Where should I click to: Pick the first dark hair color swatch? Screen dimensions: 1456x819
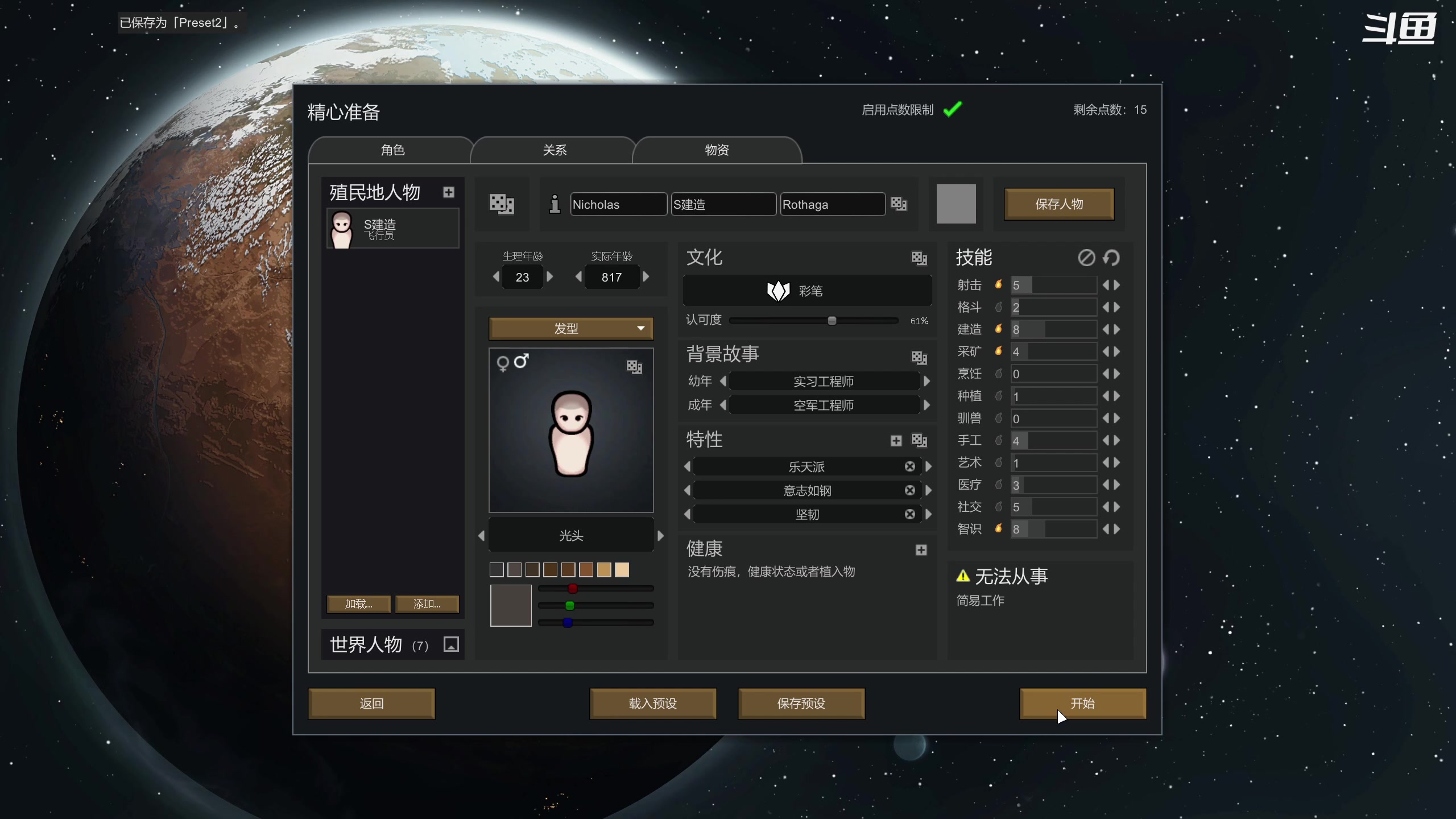(x=497, y=570)
